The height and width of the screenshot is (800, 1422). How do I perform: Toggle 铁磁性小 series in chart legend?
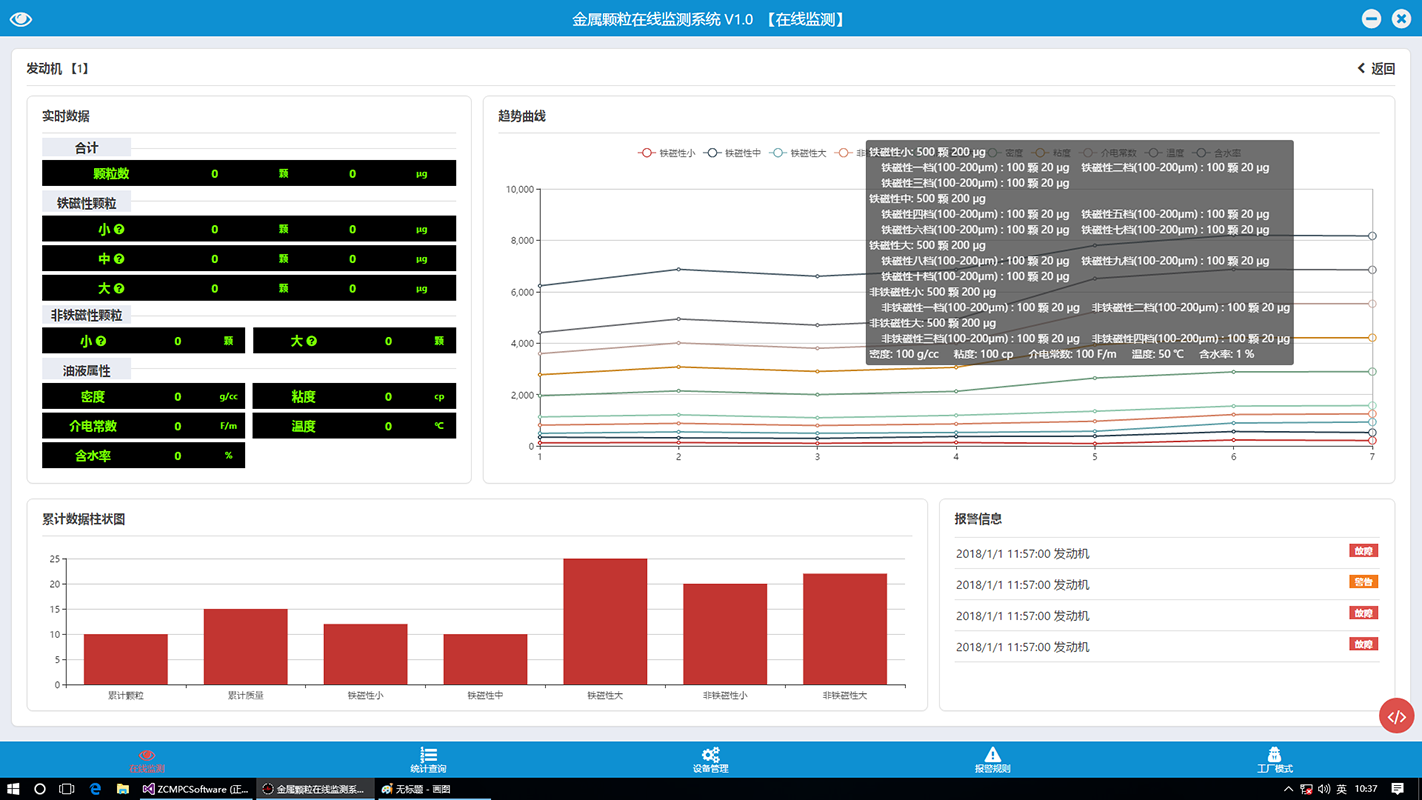pyautogui.click(x=666, y=153)
